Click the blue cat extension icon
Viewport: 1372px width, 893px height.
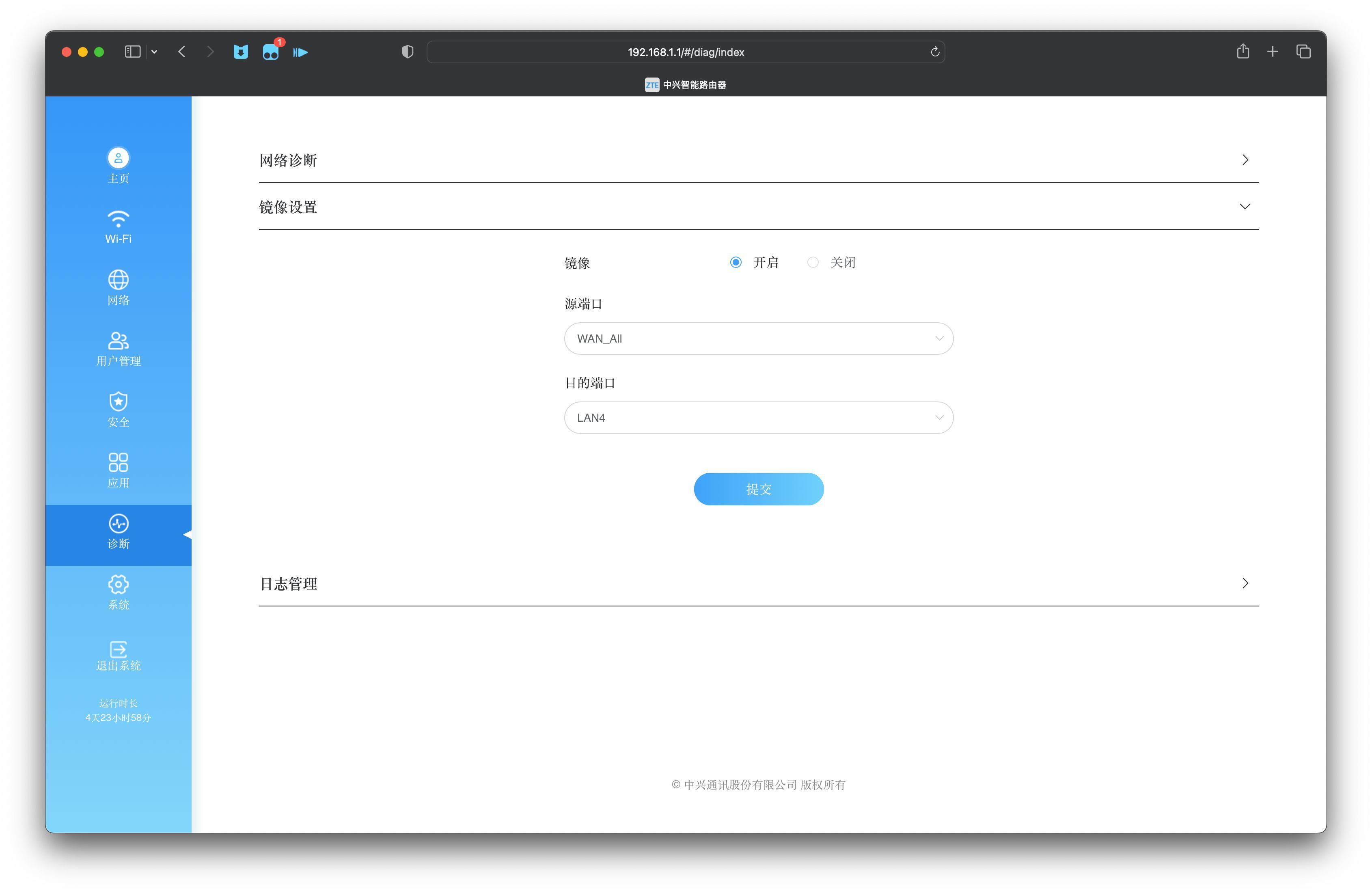[x=240, y=52]
